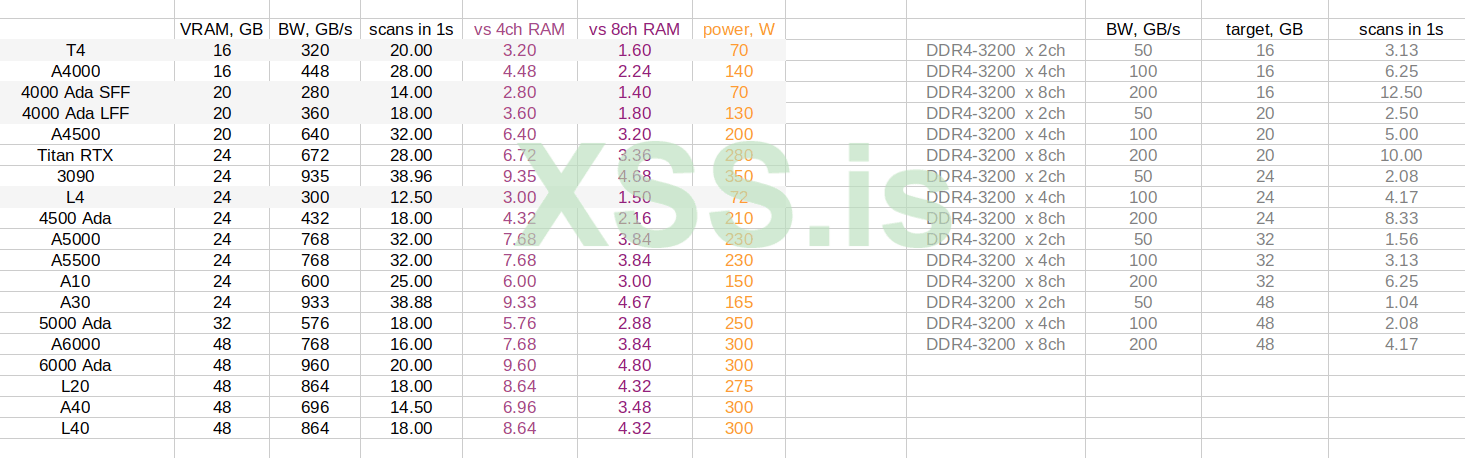Select the 4.67 value in A30 row
Screen dimensions: 1465x458
[x=635, y=302]
